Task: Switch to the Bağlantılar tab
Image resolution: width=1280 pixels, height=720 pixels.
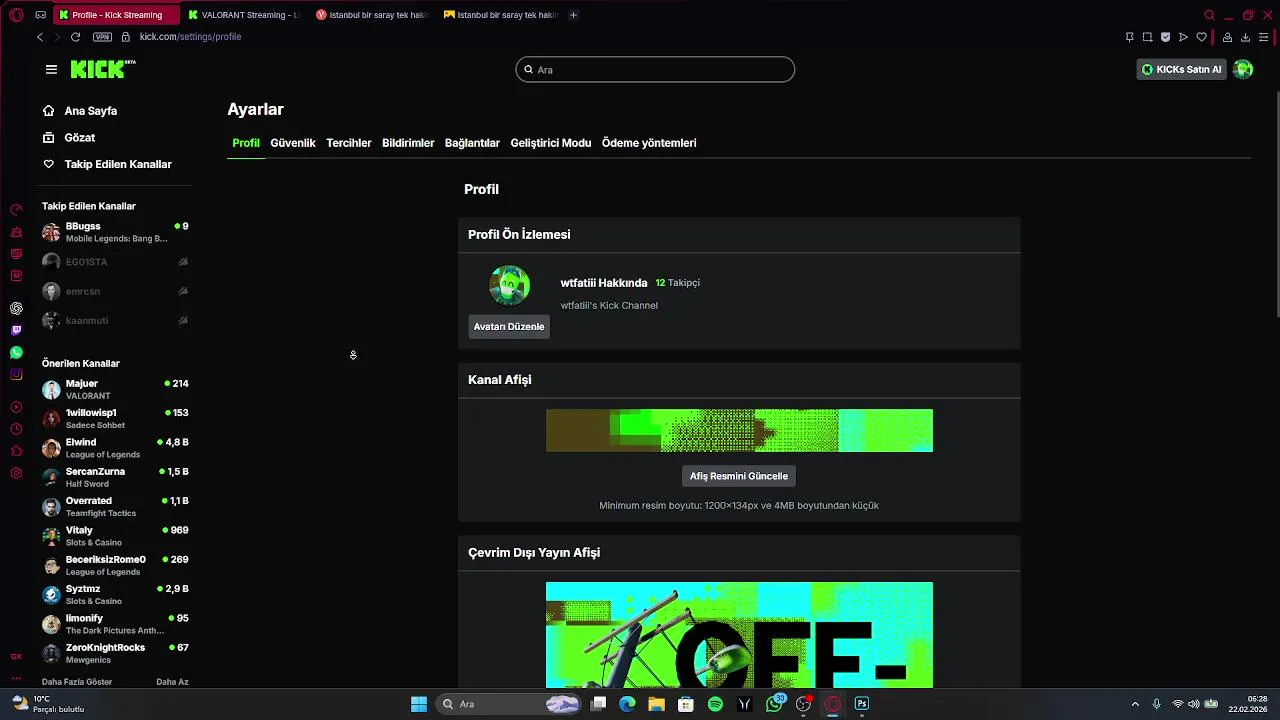Action: [472, 143]
